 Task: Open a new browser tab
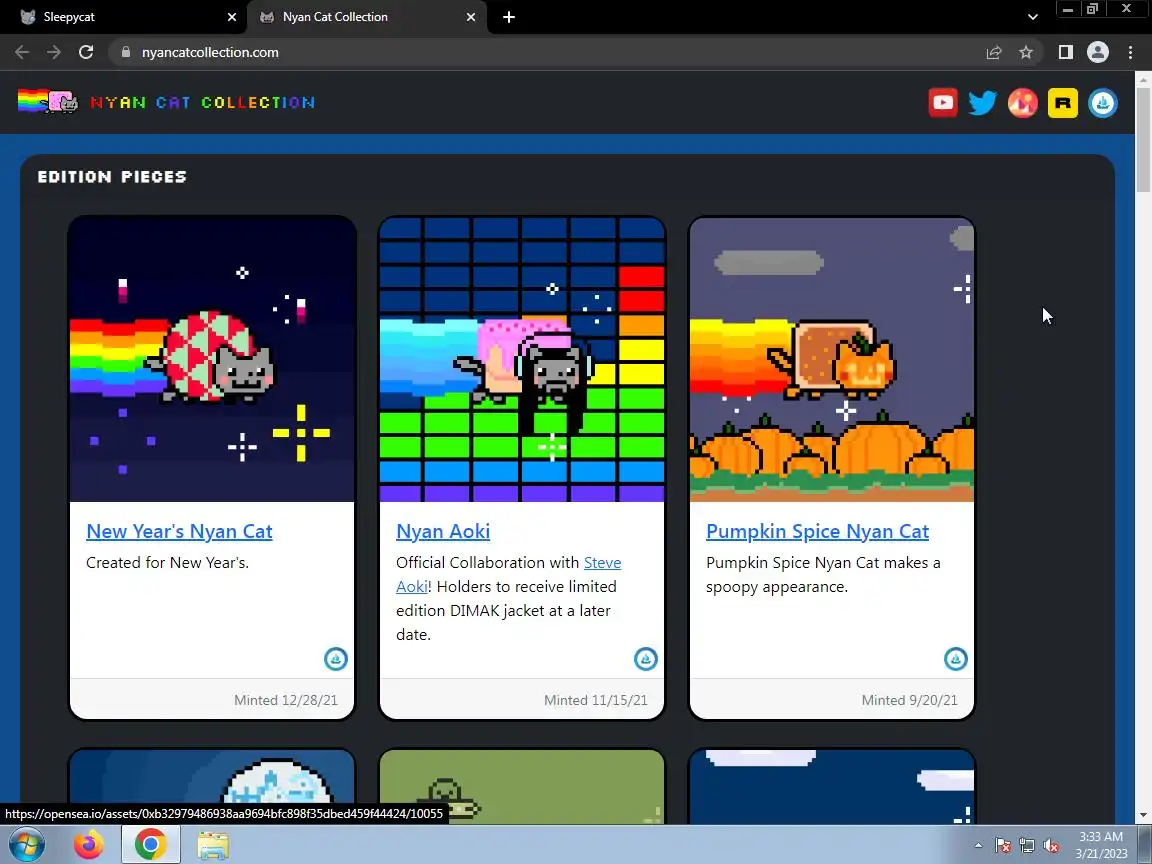click(x=508, y=17)
